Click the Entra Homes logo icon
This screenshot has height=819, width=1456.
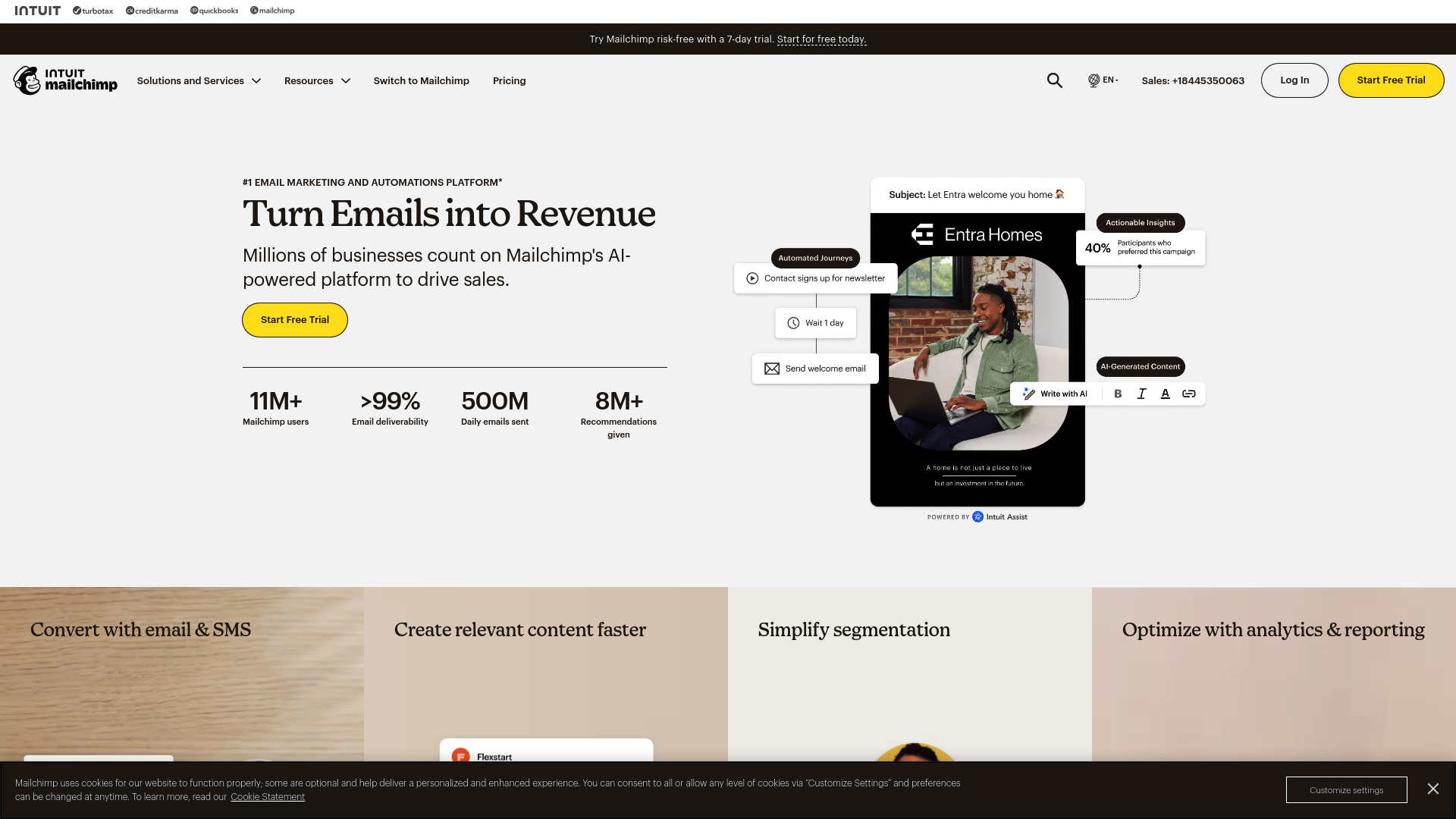point(923,234)
